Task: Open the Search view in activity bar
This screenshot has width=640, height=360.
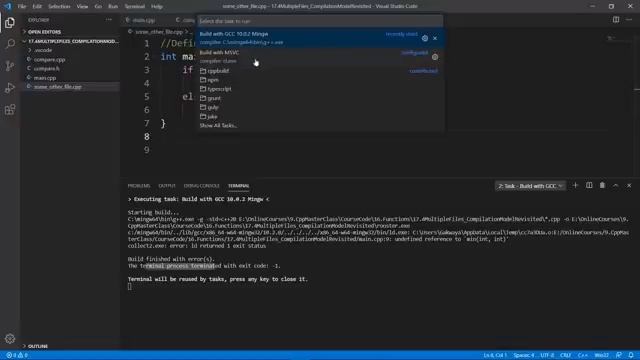Action: click(x=10, y=44)
